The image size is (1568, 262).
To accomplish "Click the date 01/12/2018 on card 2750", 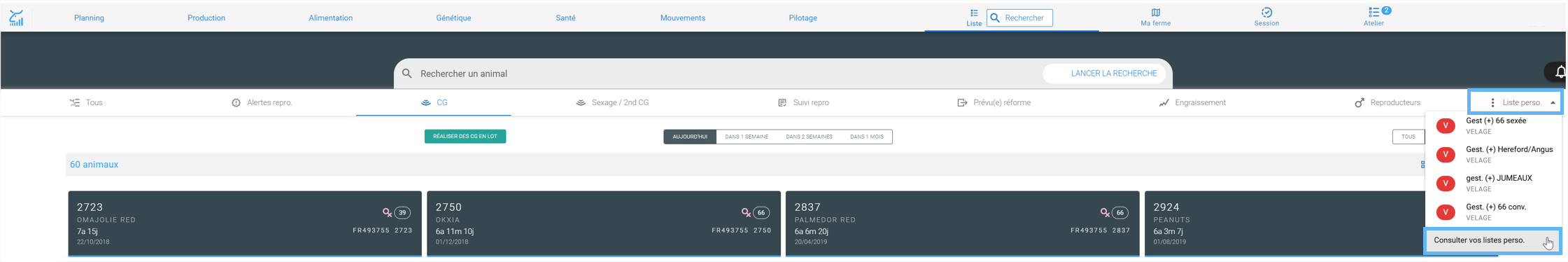I will pos(452,242).
